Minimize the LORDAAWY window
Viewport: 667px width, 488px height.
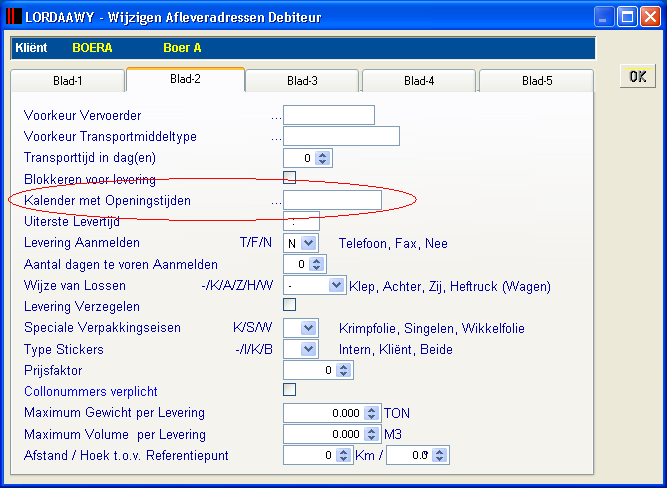click(x=604, y=17)
